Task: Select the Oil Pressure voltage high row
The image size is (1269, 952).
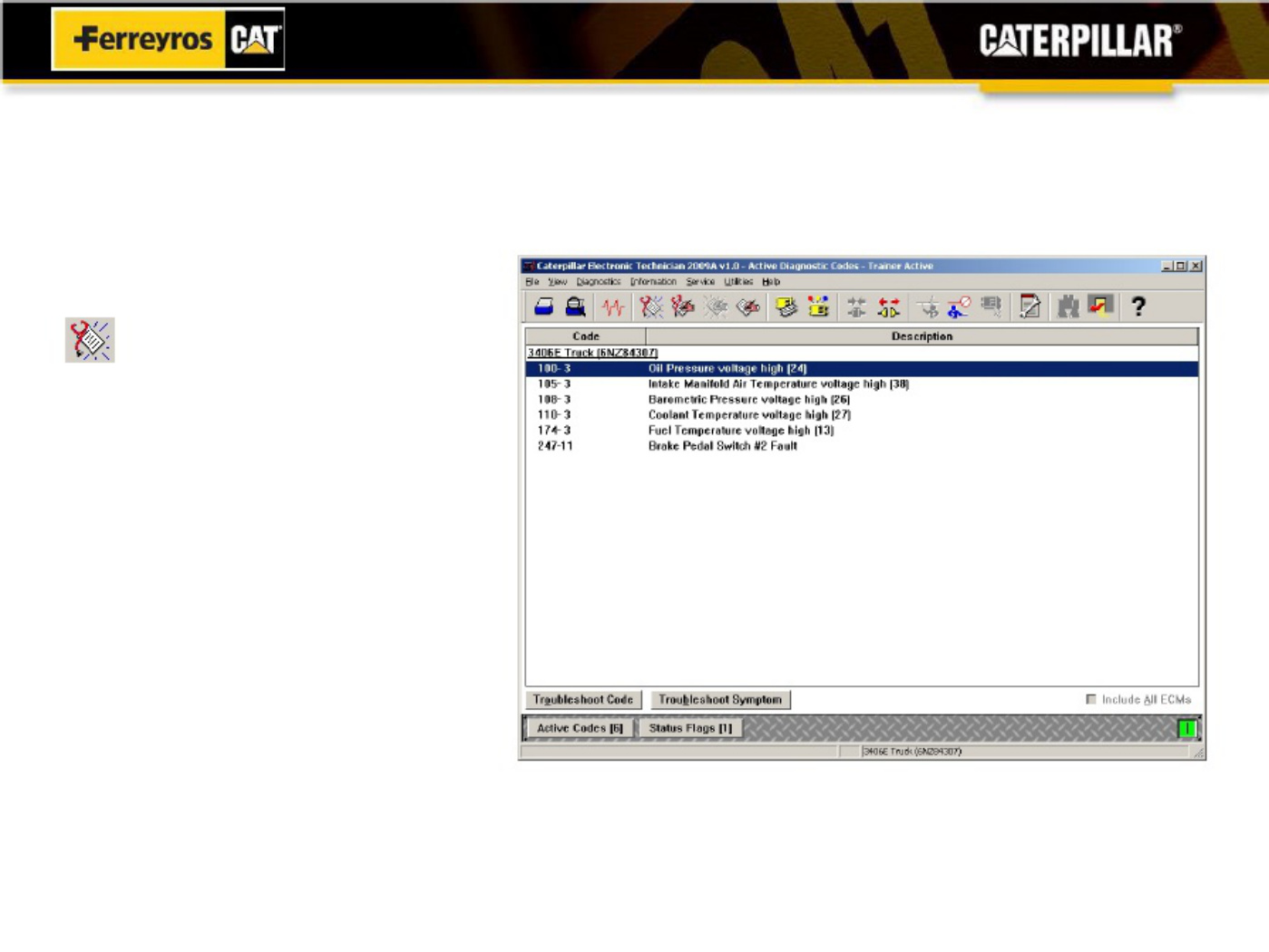Action: click(x=862, y=369)
